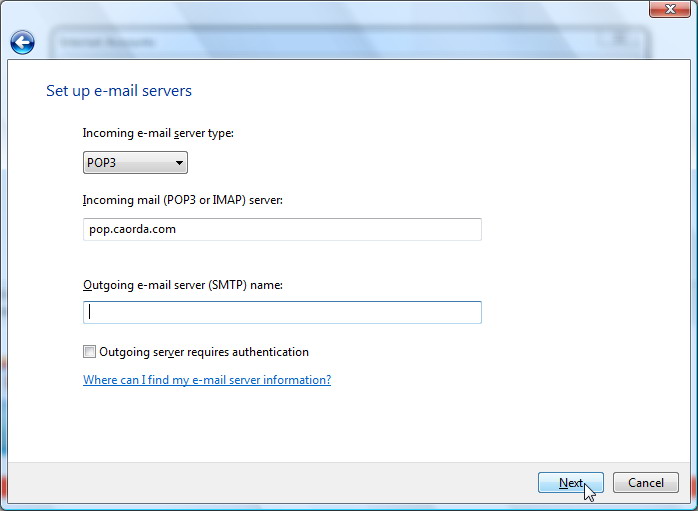Click the 'Incoming e-mail server type:' label
This screenshot has height=511, width=698.
(158, 133)
